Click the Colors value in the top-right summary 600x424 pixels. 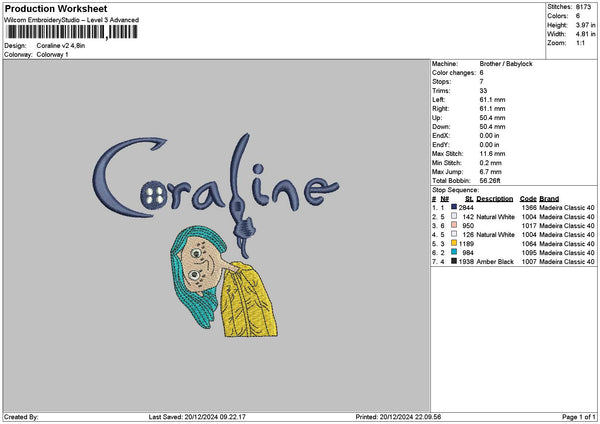[578, 16]
